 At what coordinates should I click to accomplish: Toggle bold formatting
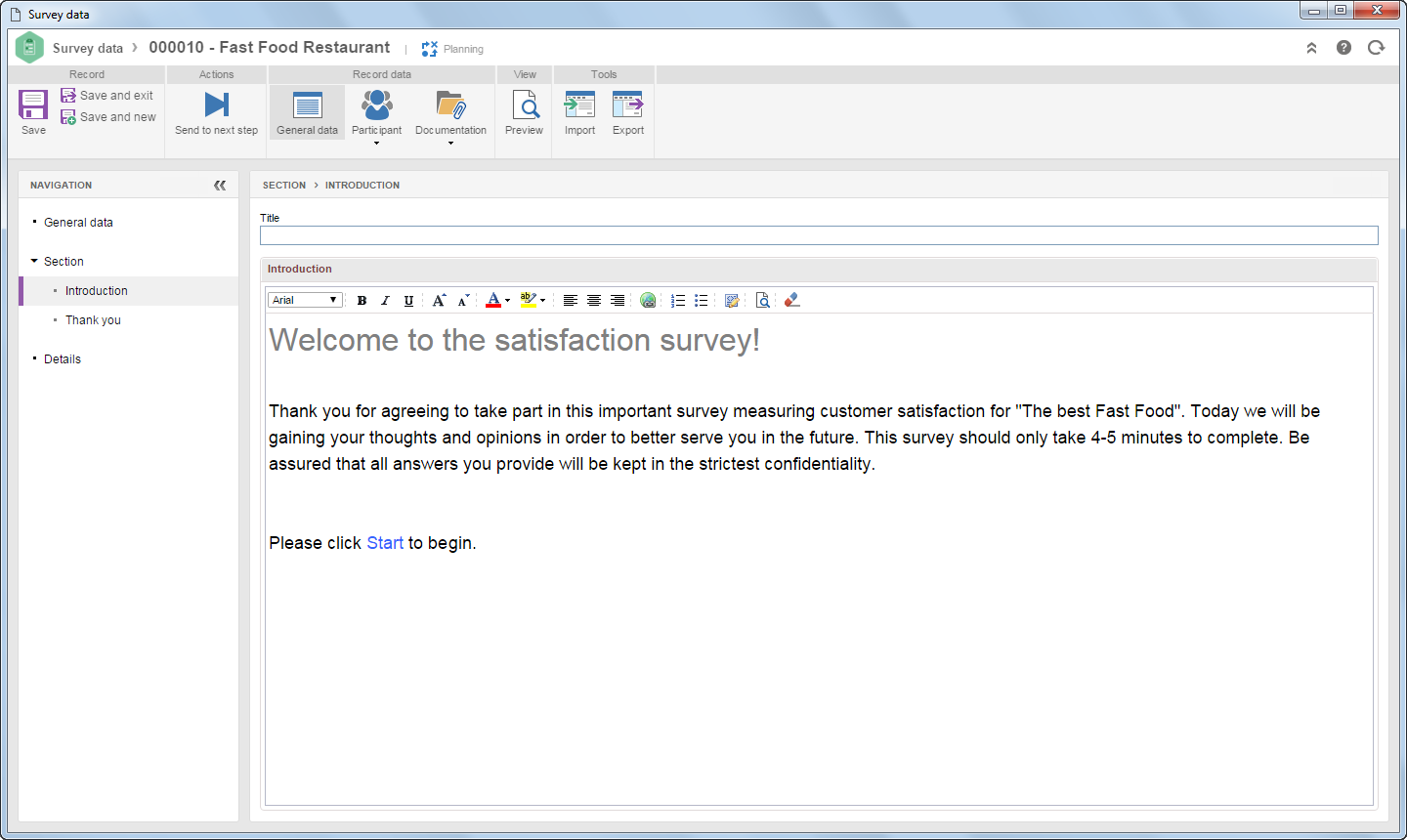[362, 300]
